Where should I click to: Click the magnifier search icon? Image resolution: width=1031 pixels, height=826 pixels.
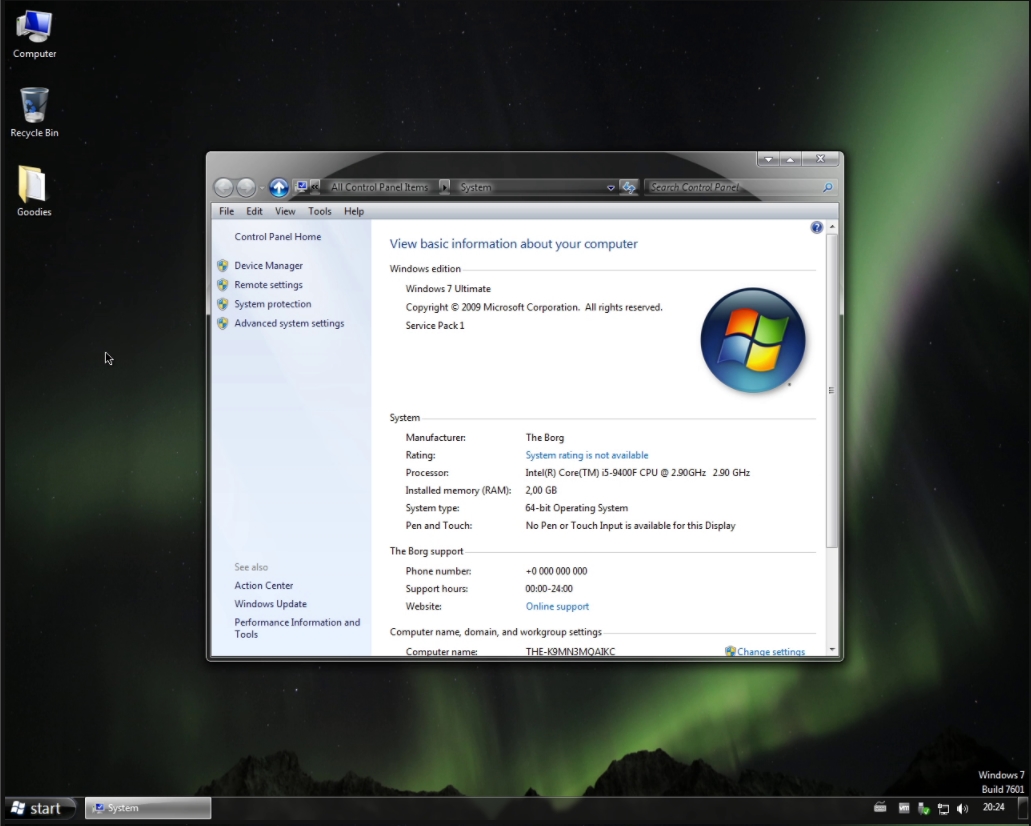point(828,187)
